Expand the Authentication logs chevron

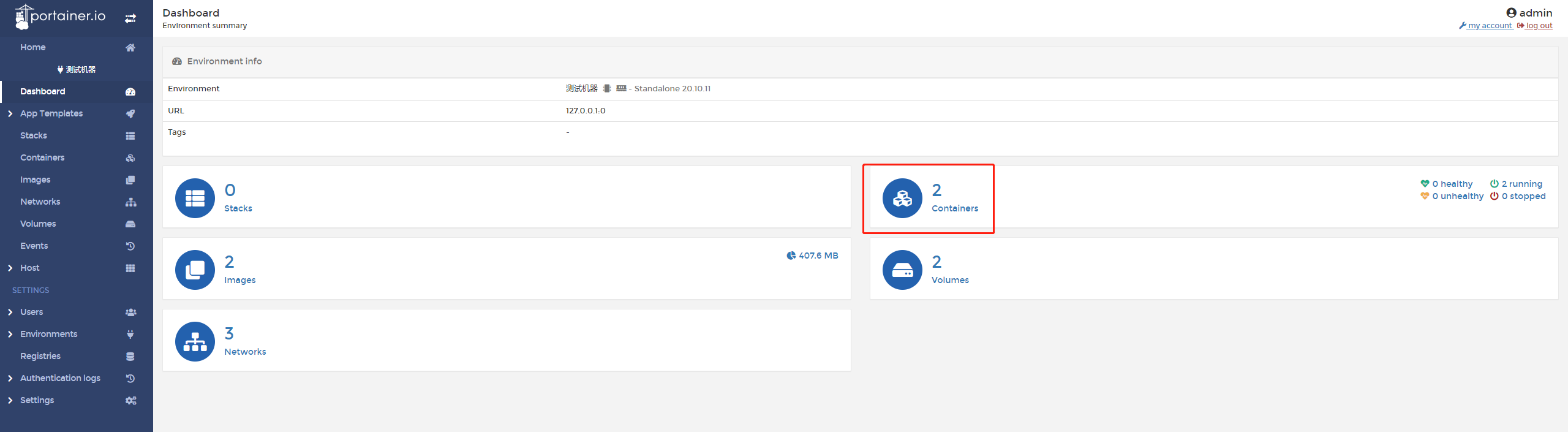point(10,378)
